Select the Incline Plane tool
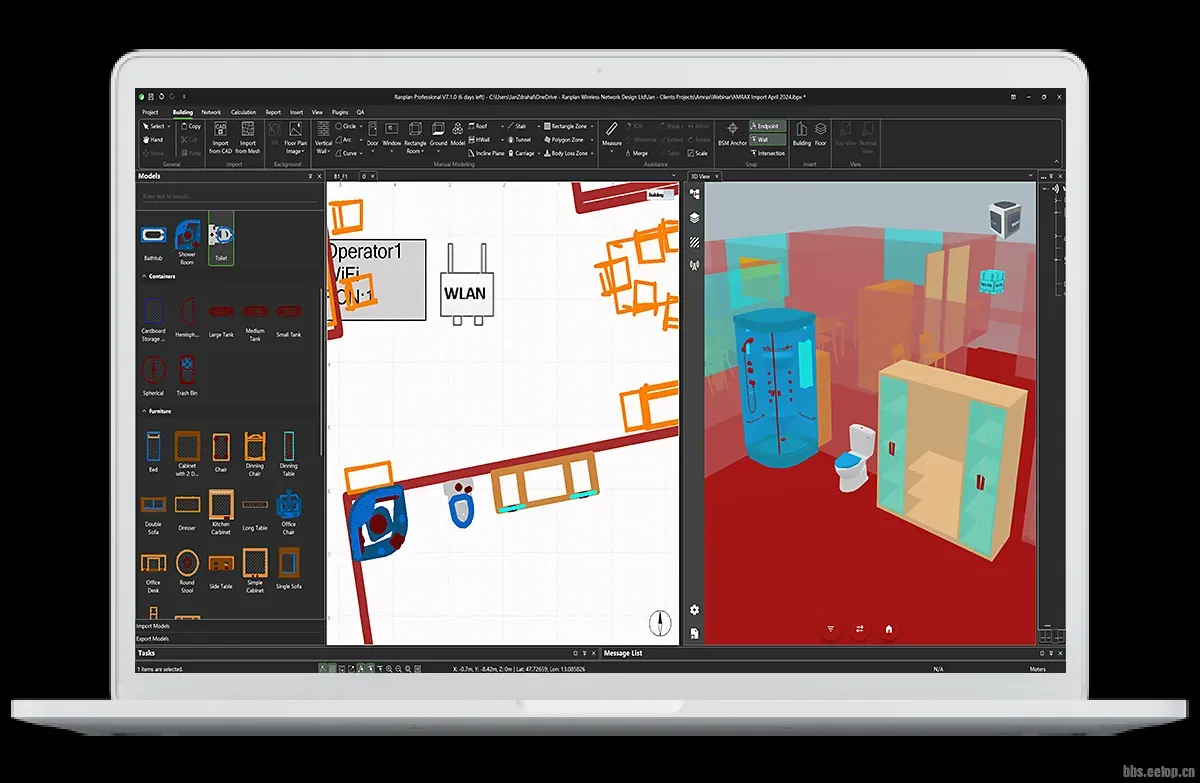1200x783 pixels. [x=486, y=153]
